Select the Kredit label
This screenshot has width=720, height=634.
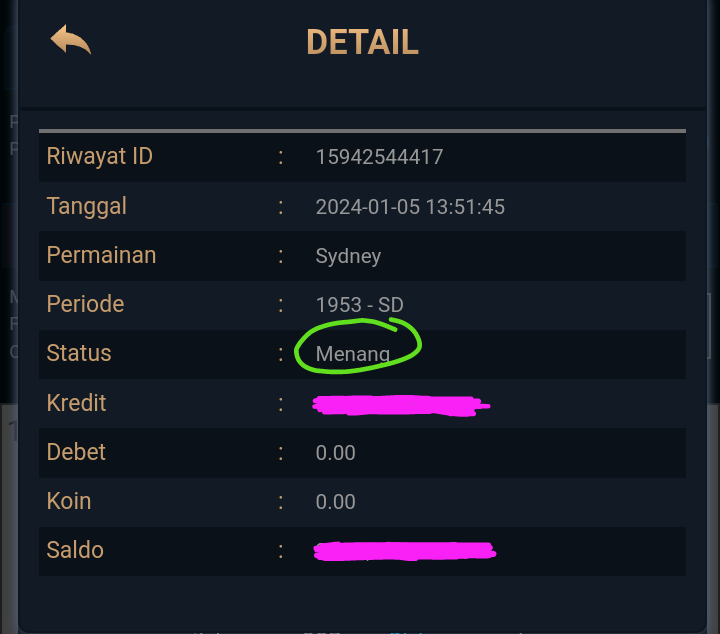click(77, 404)
